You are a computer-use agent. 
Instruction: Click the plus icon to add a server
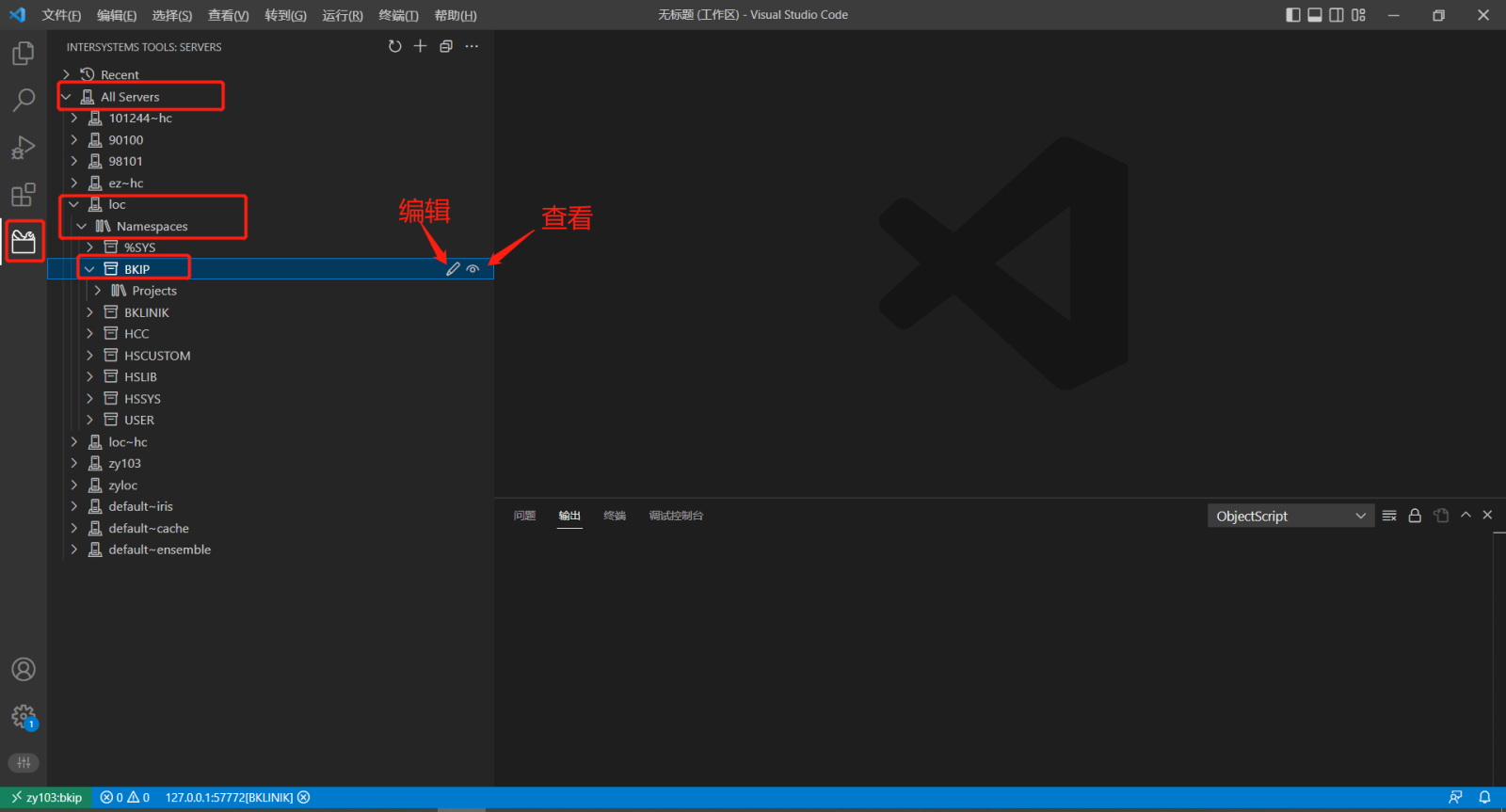tap(421, 46)
